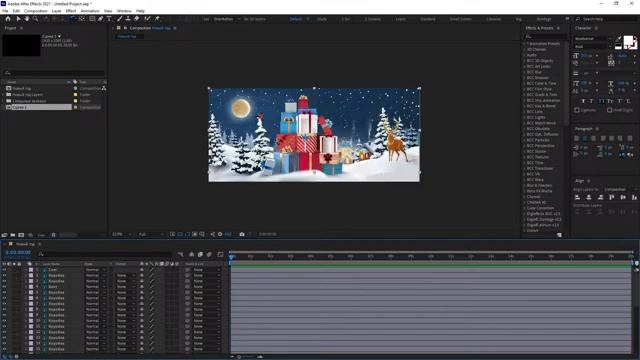This screenshot has height=360, width=640.
Task: Align layers to left edge
Action: (x=578, y=198)
